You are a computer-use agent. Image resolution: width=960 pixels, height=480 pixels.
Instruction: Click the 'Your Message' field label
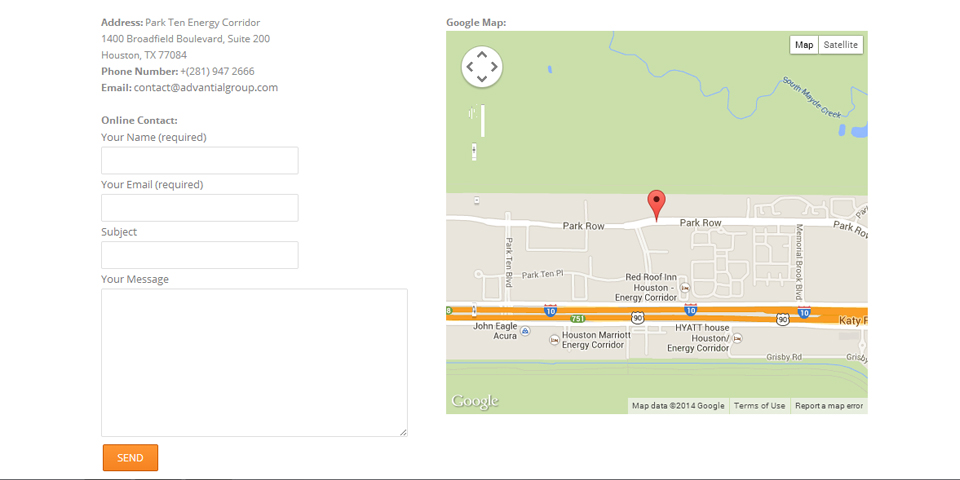pyautogui.click(x=135, y=279)
